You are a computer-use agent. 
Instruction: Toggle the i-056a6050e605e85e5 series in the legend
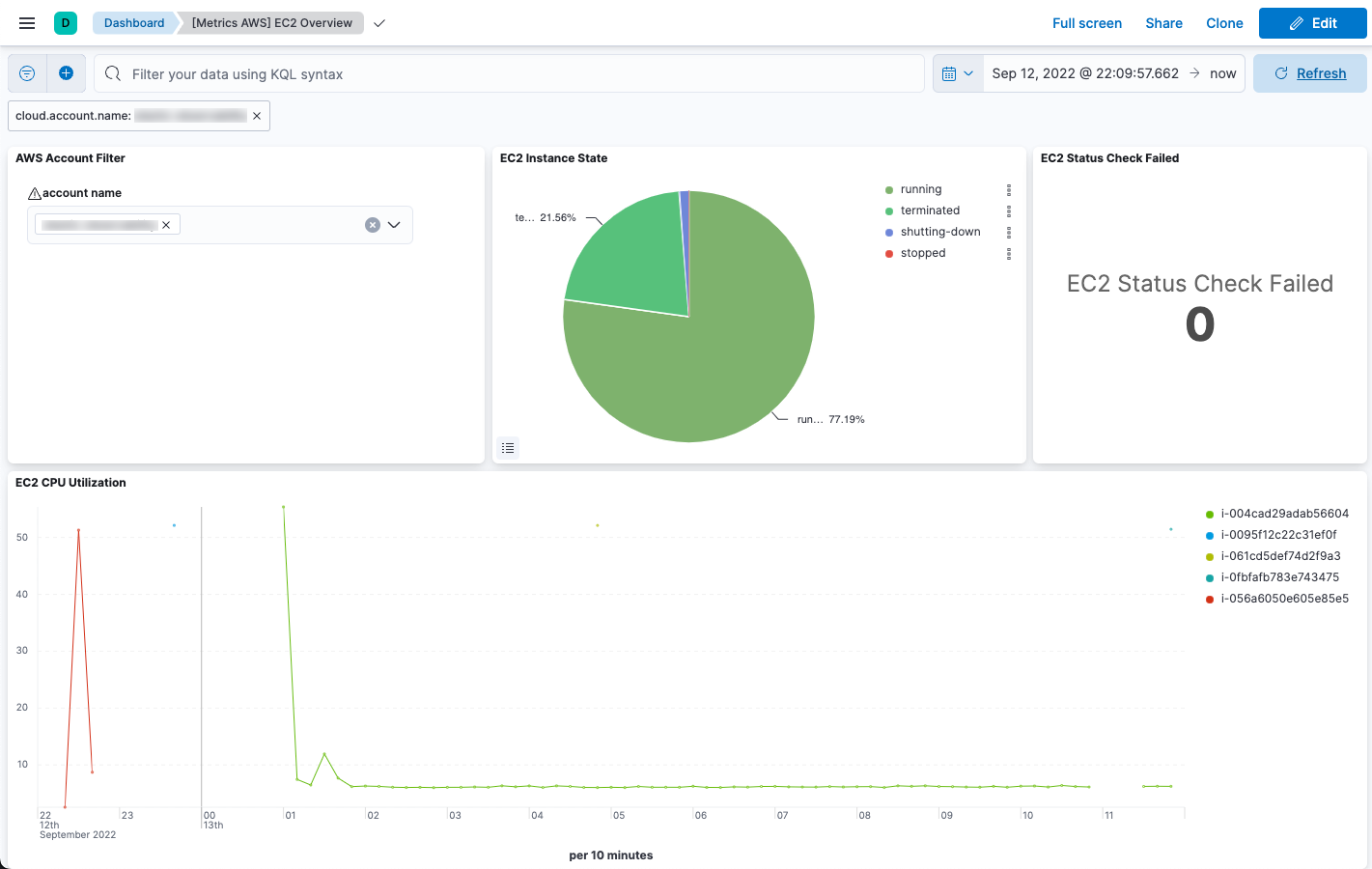pos(1284,598)
